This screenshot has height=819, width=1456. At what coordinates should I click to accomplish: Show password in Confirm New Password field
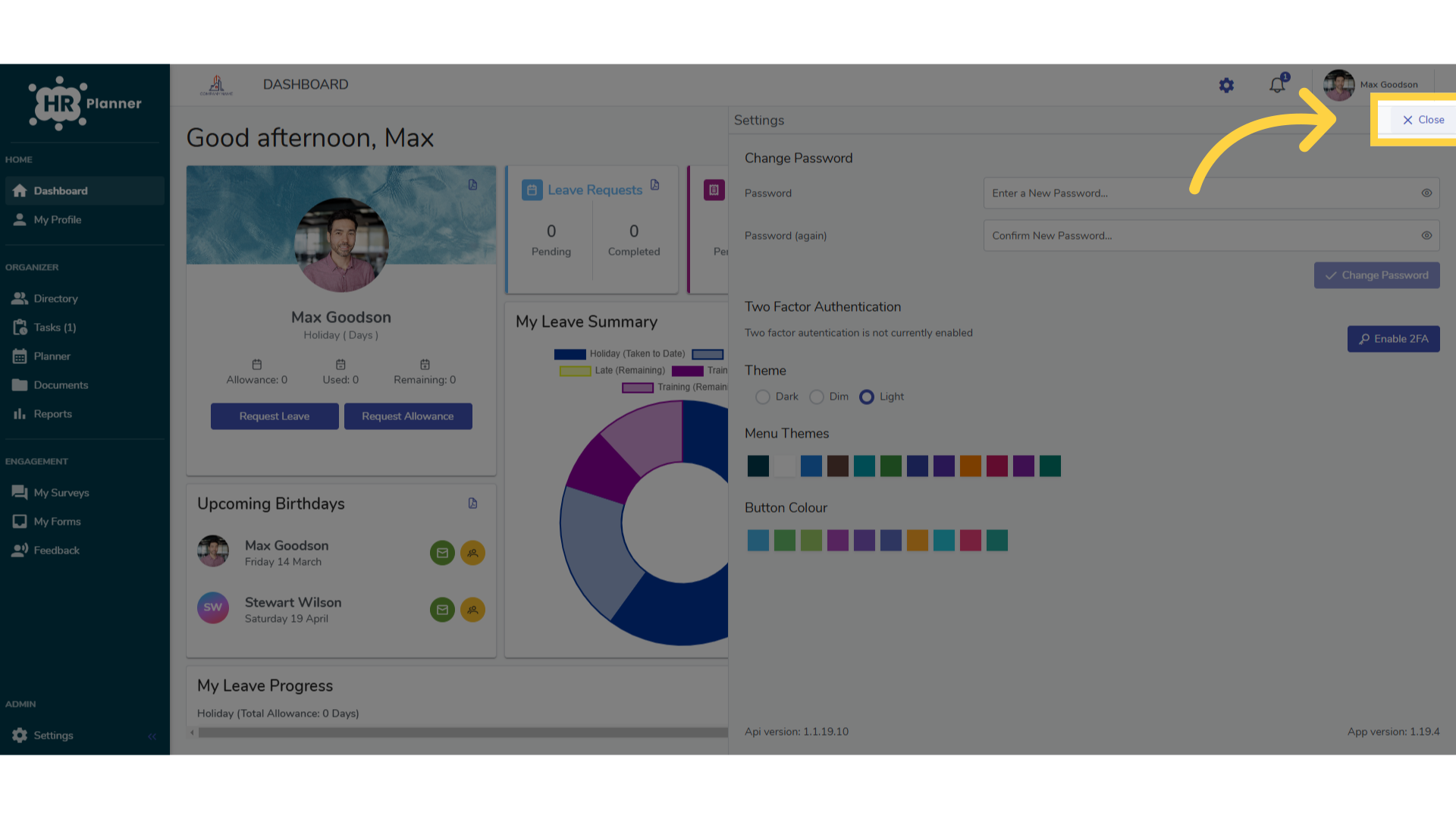click(x=1426, y=236)
